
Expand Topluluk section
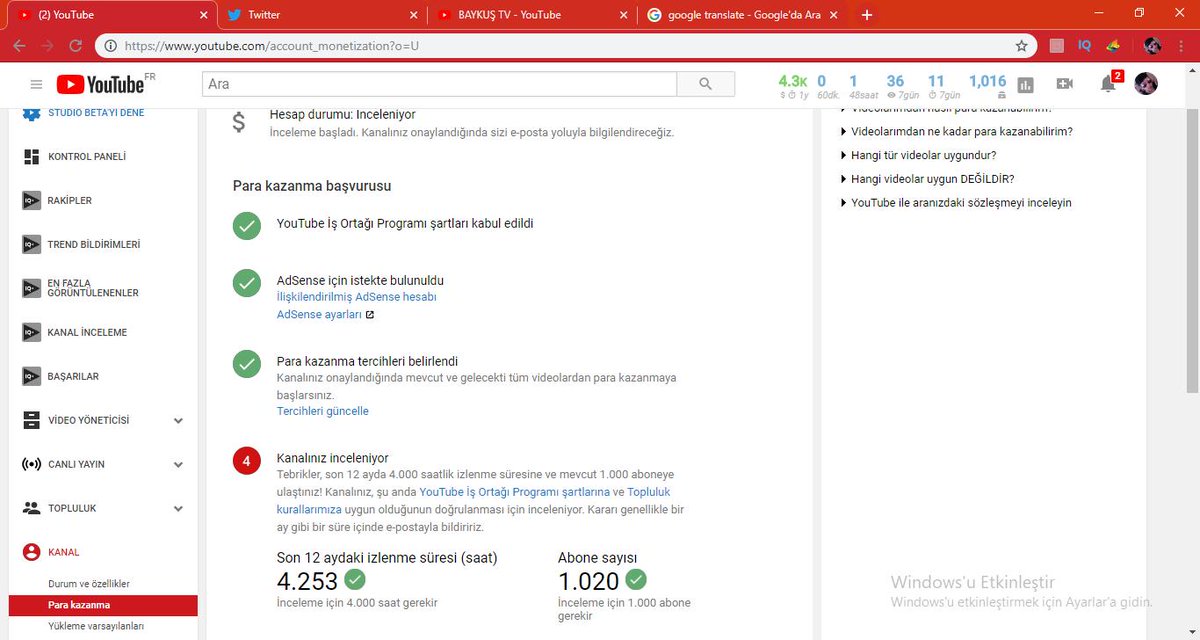[x=103, y=509]
